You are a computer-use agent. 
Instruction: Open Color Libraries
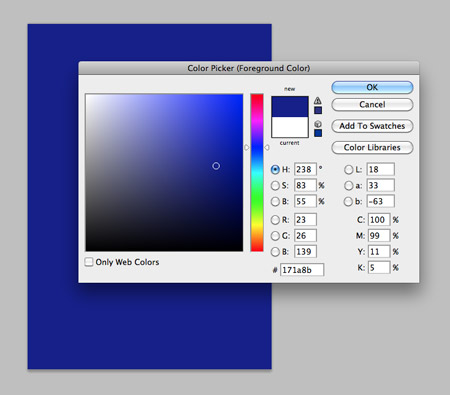coord(372,147)
